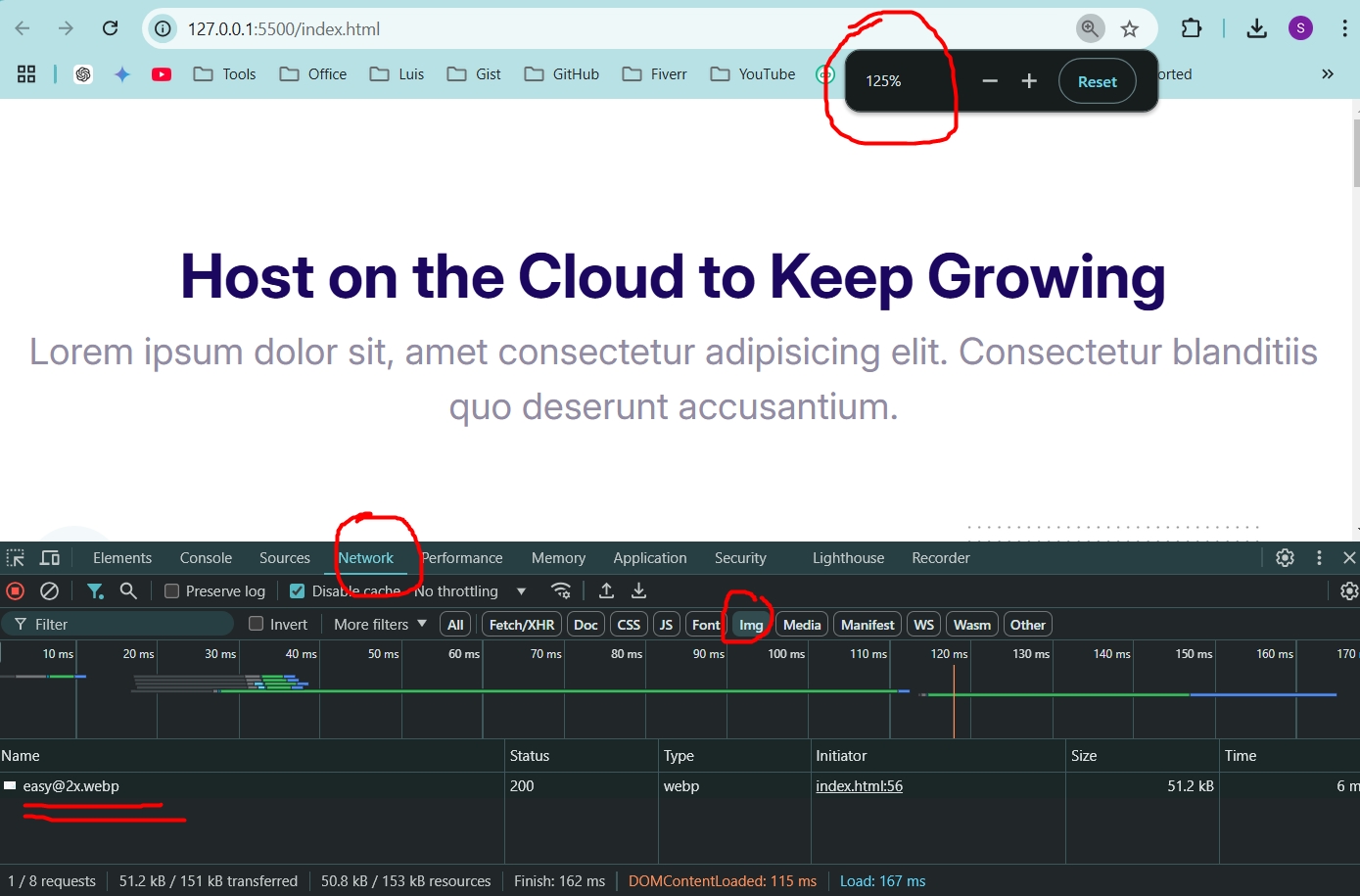Open network conditions wifi icon
Image resolution: width=1360 pixels, height=896 pixels.
coord(561,590)
